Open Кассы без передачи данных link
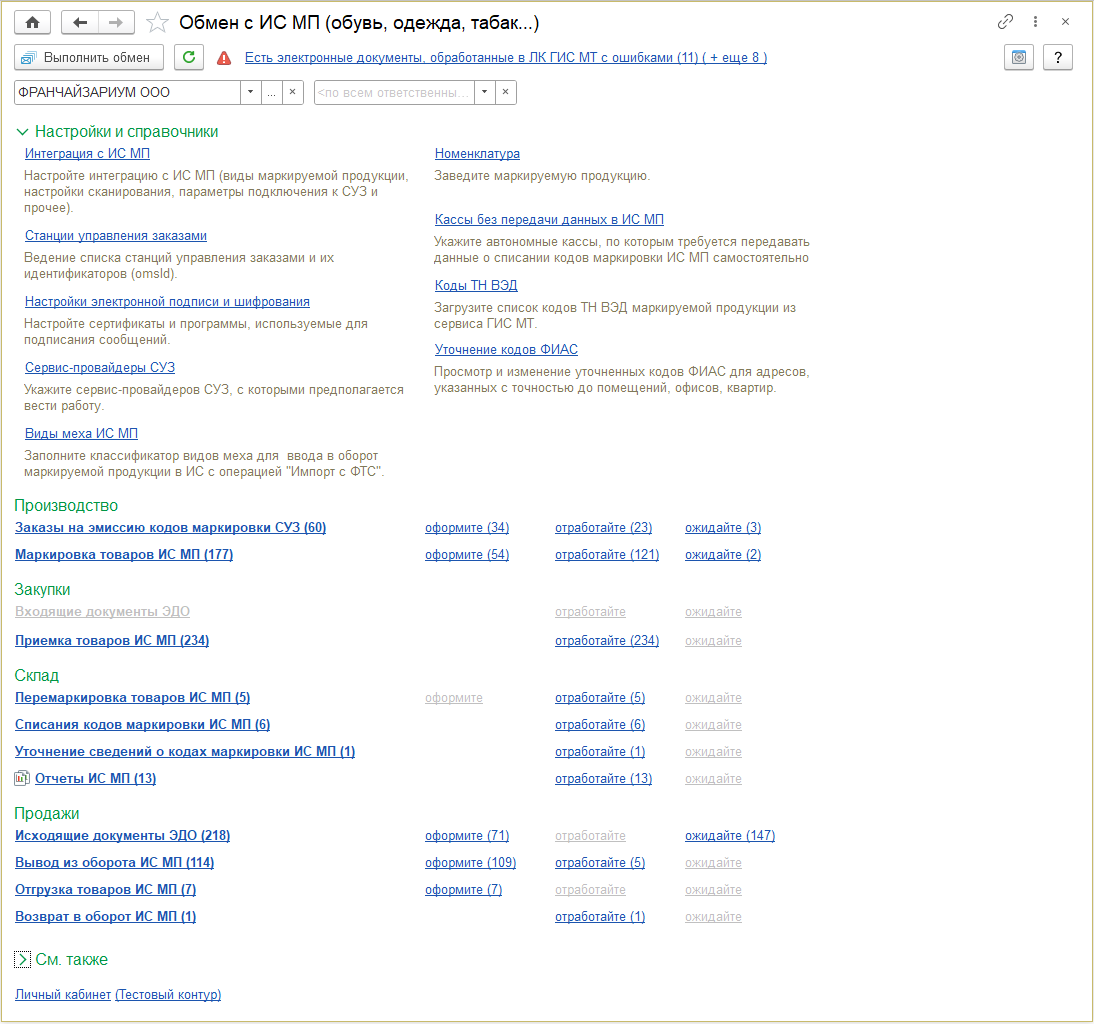1094x1024 pixels. [x=549, y=220]
